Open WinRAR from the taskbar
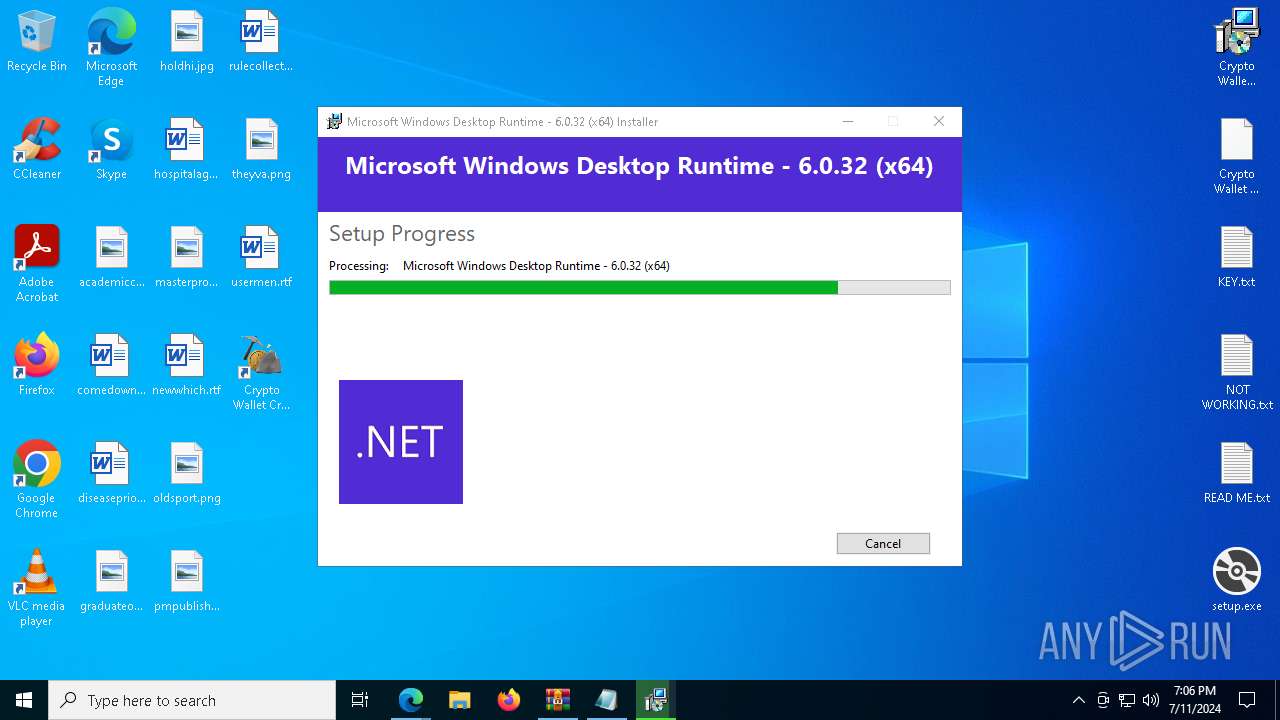The width and height of the screenshot is (1280, 720). pos(557,700)
